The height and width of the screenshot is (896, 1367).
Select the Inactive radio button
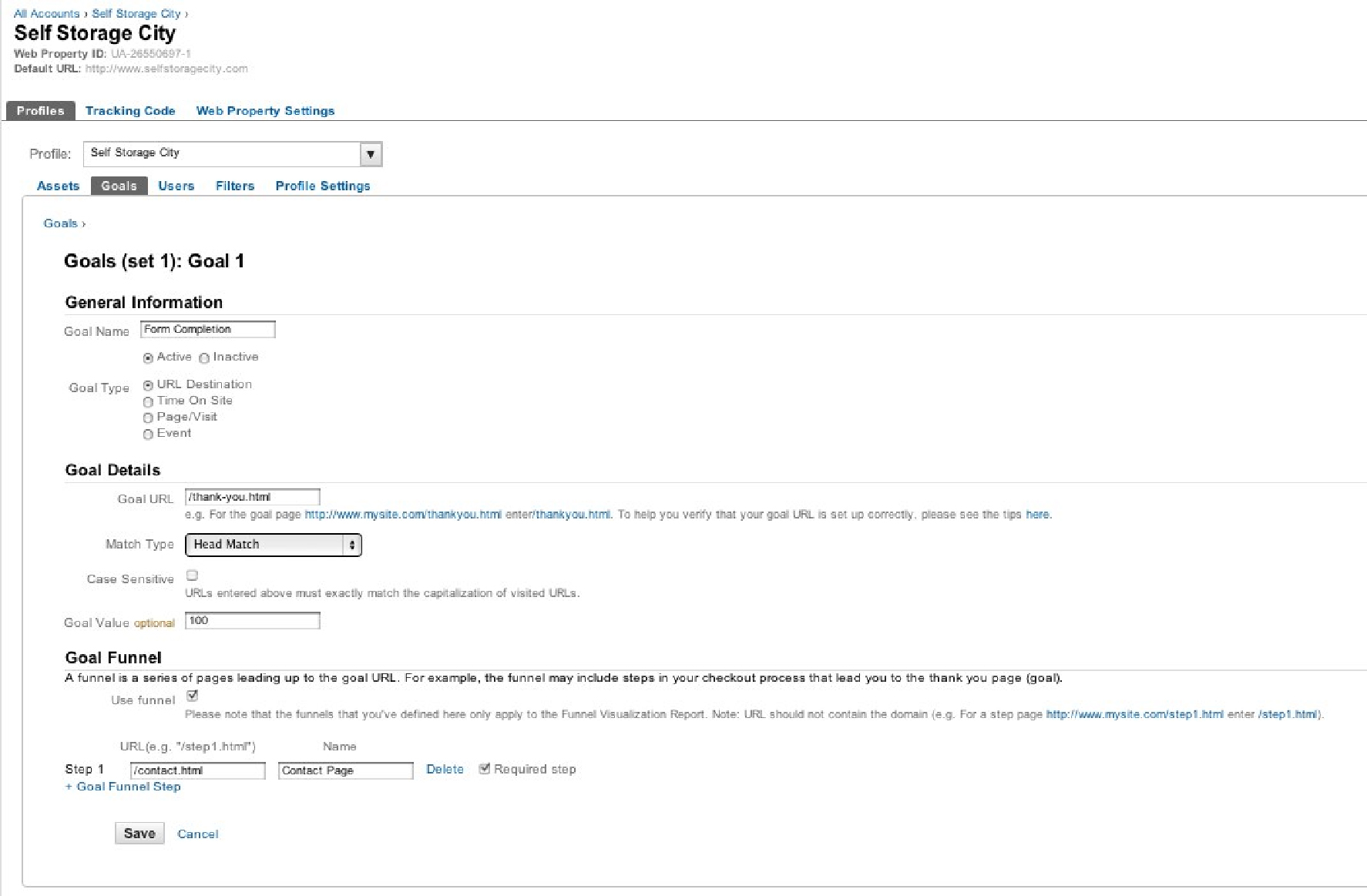coord(204,358)
